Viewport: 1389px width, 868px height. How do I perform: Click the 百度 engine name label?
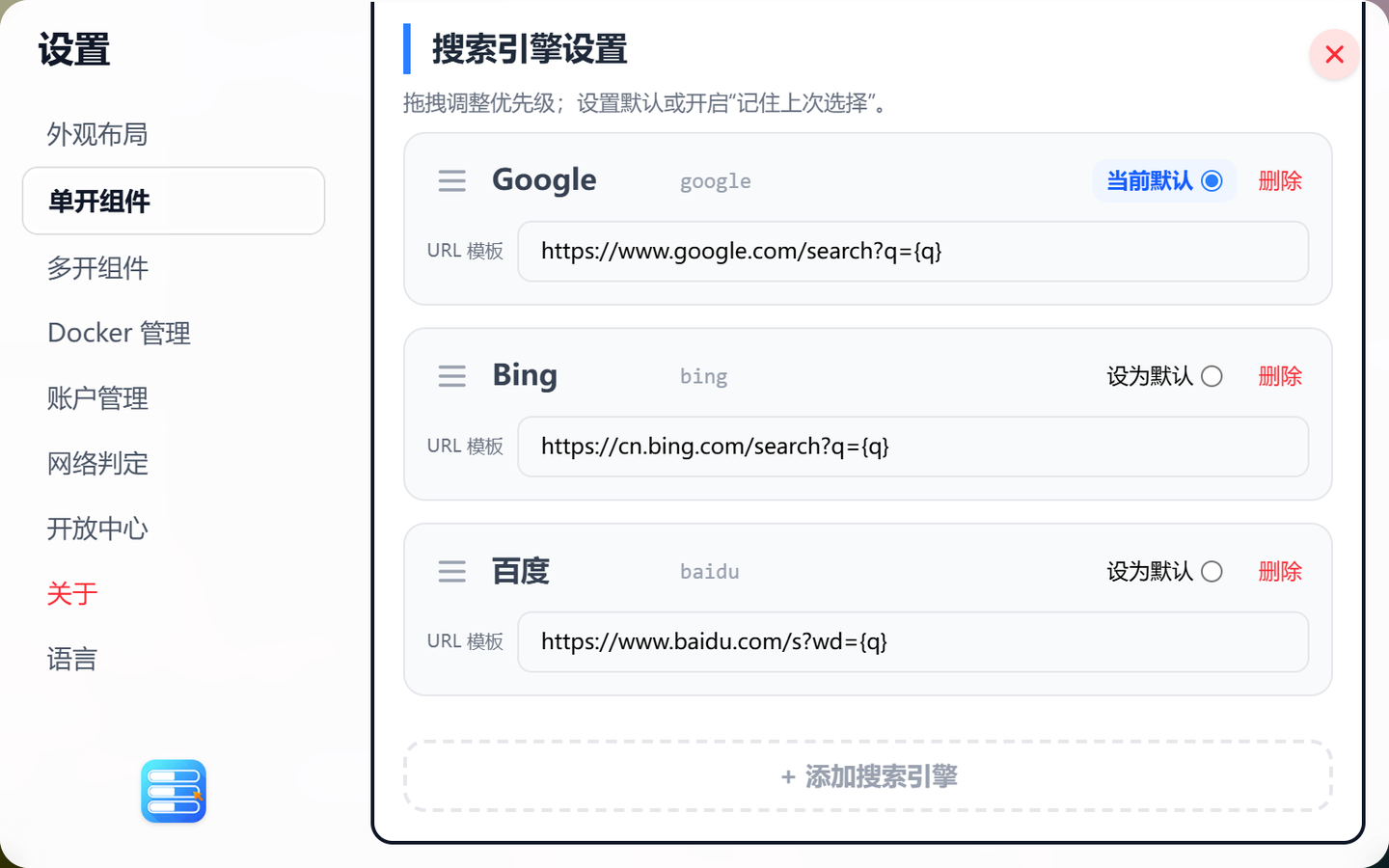(x=521, y=571)
